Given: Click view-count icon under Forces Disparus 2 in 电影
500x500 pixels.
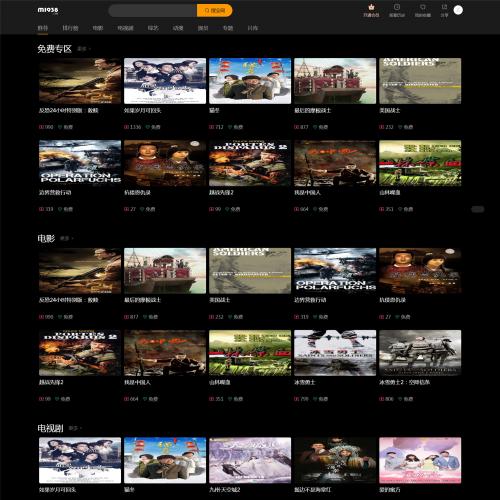Looking at the screenshot, I should pos(41,399).
